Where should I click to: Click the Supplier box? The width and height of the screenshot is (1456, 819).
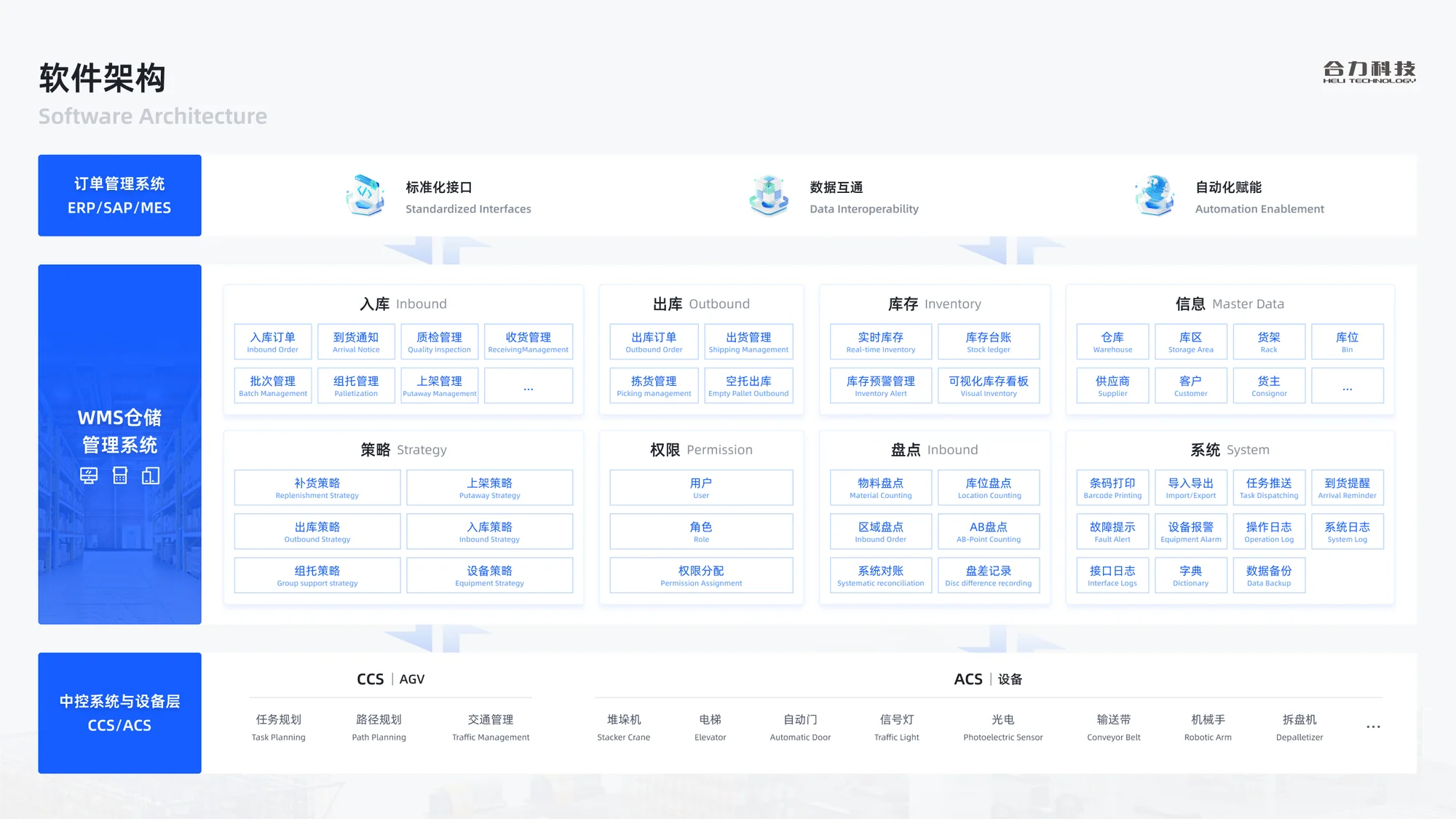(x=1112, y=385)
